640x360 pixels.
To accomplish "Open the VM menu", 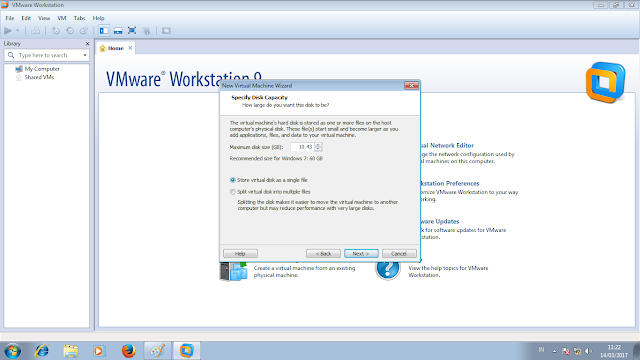I will point(62,18).
